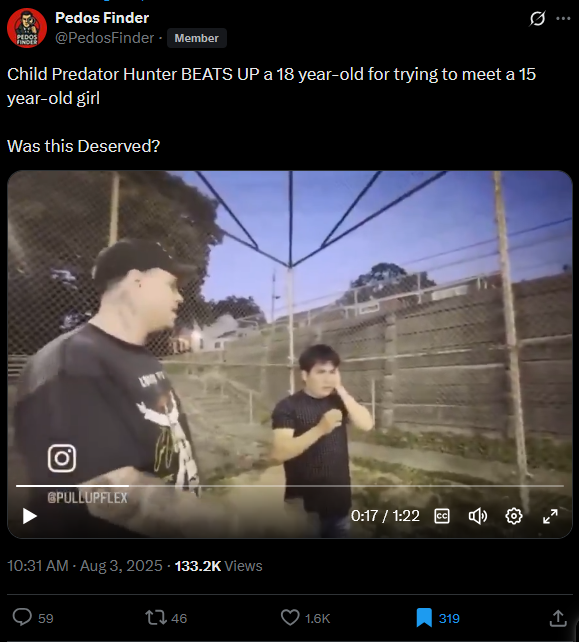Open Pedos Finder profile picture
Image resolution: width=579 pixels, height=642 pixels.
27,28
